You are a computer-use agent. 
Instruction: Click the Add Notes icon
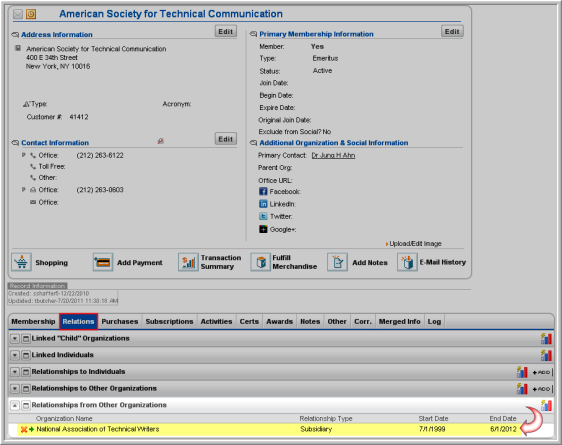[337, 262]
